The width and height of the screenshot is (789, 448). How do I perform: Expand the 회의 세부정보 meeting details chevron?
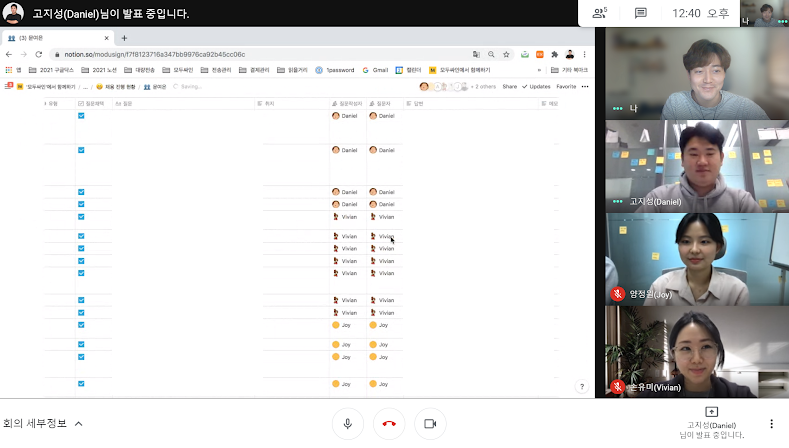tap(78, 424)
